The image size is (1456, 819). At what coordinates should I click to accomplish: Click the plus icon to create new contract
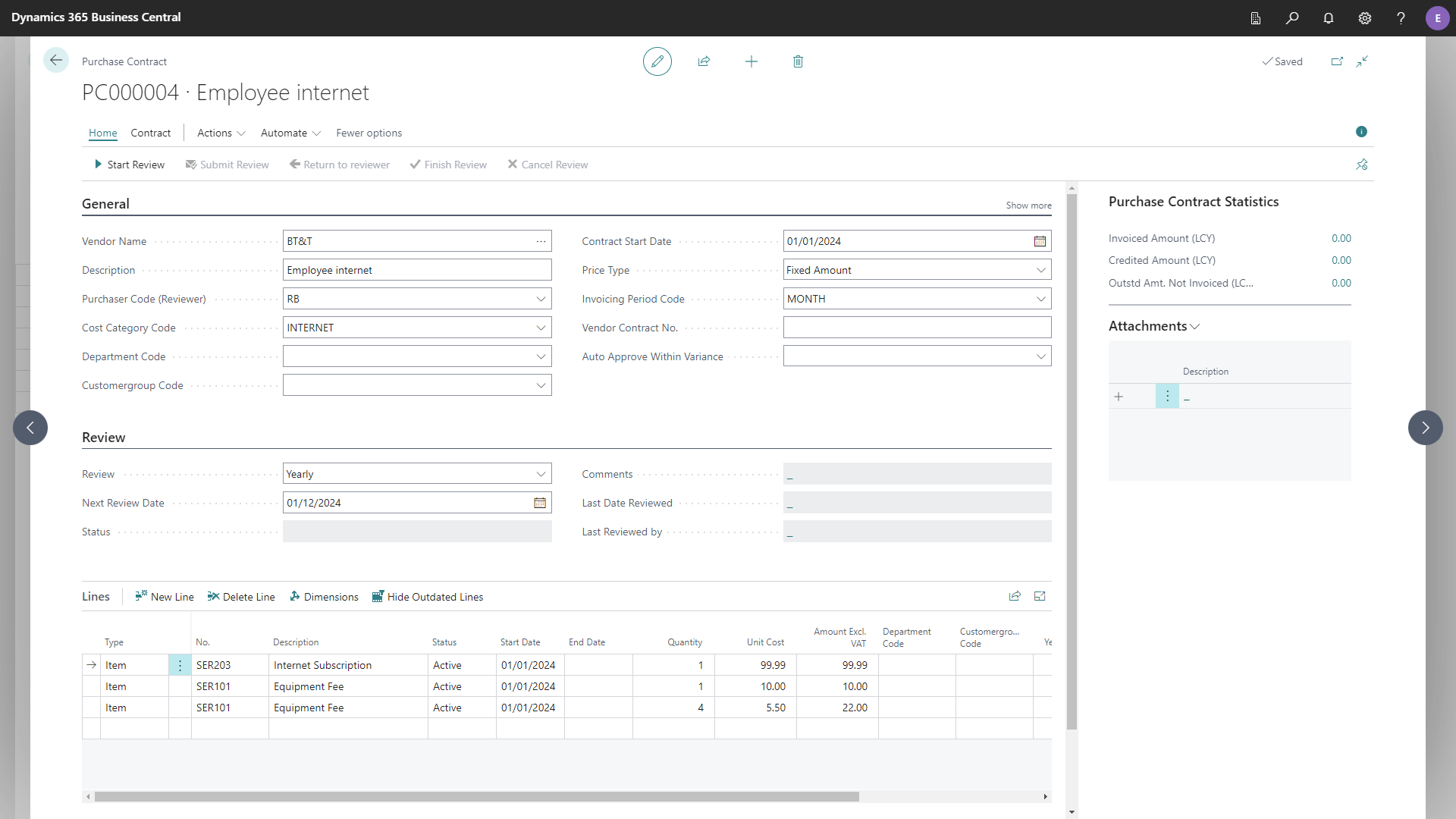(x=752, y=61)
